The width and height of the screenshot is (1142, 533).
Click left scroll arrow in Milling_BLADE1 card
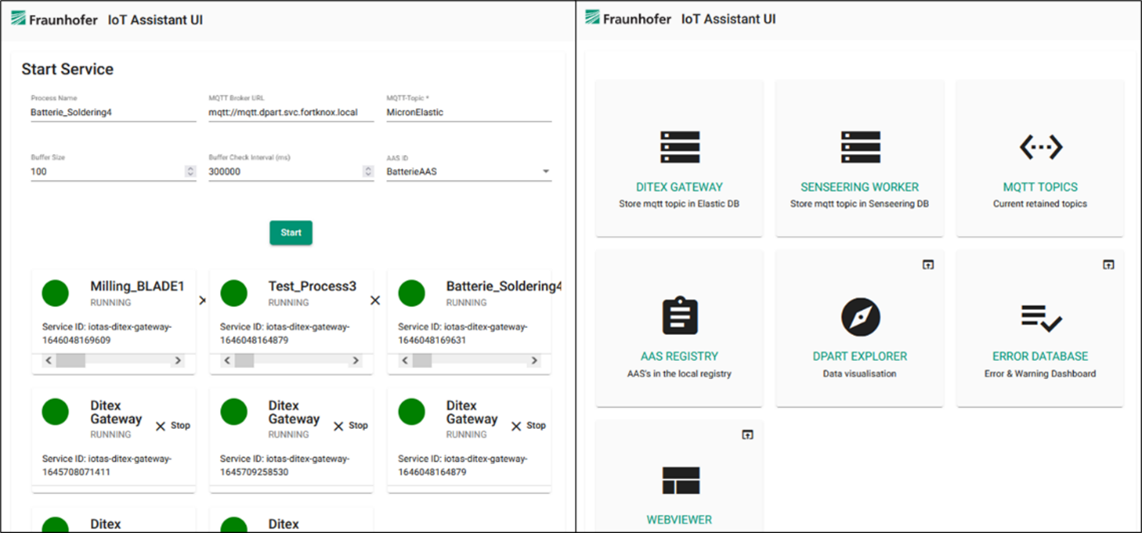click(x=49, y=360)
